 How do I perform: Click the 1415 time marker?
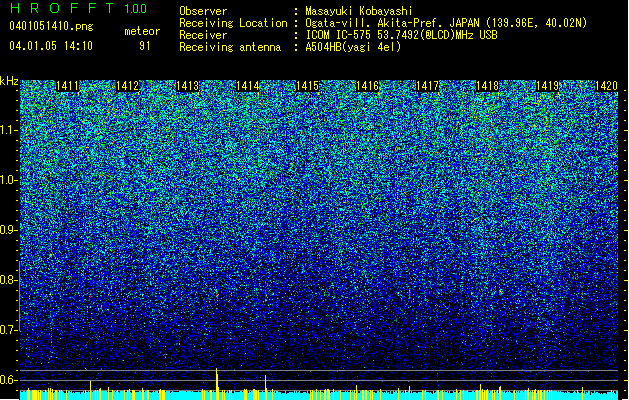pos(307,86)
